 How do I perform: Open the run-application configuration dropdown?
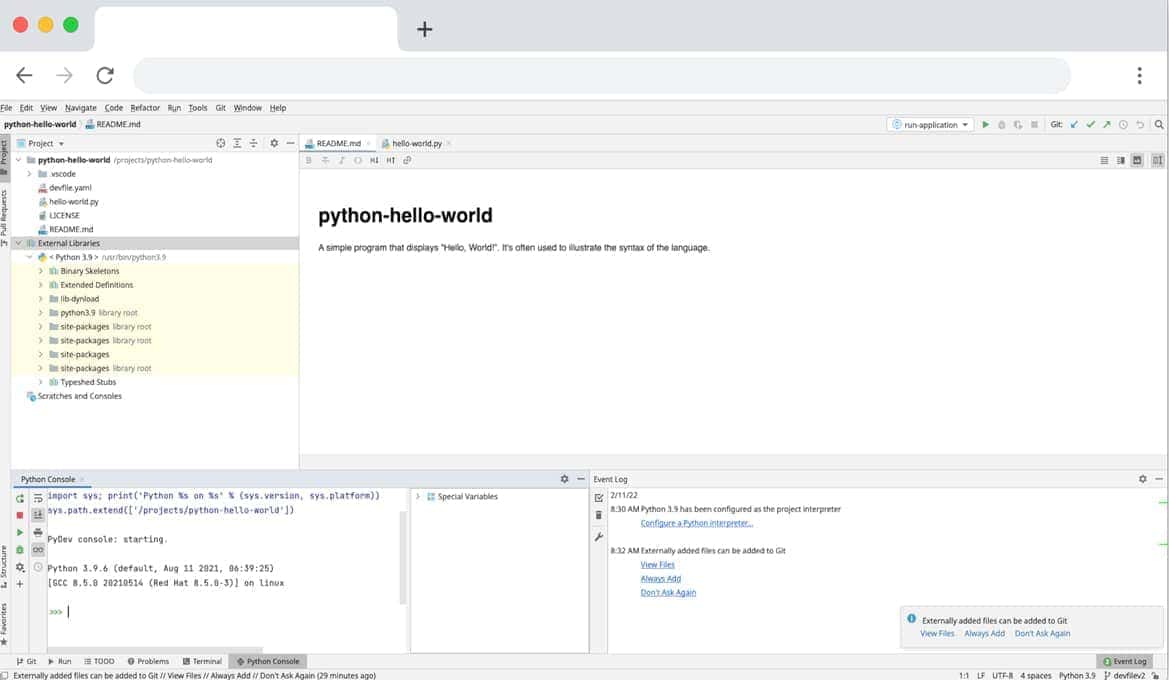931,125
